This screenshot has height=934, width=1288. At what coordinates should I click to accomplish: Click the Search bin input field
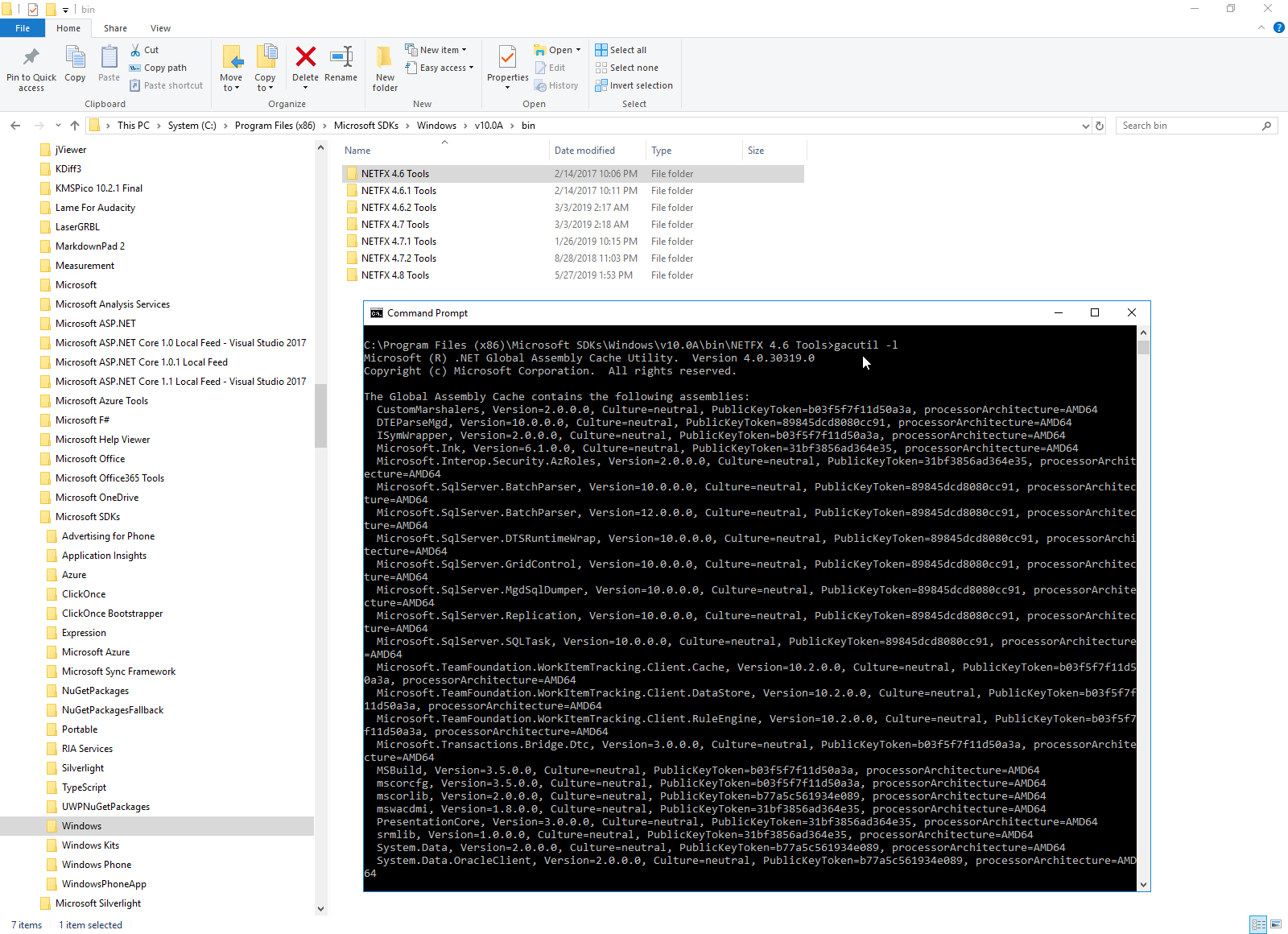pyautogui.click(x=1190, y=126)
